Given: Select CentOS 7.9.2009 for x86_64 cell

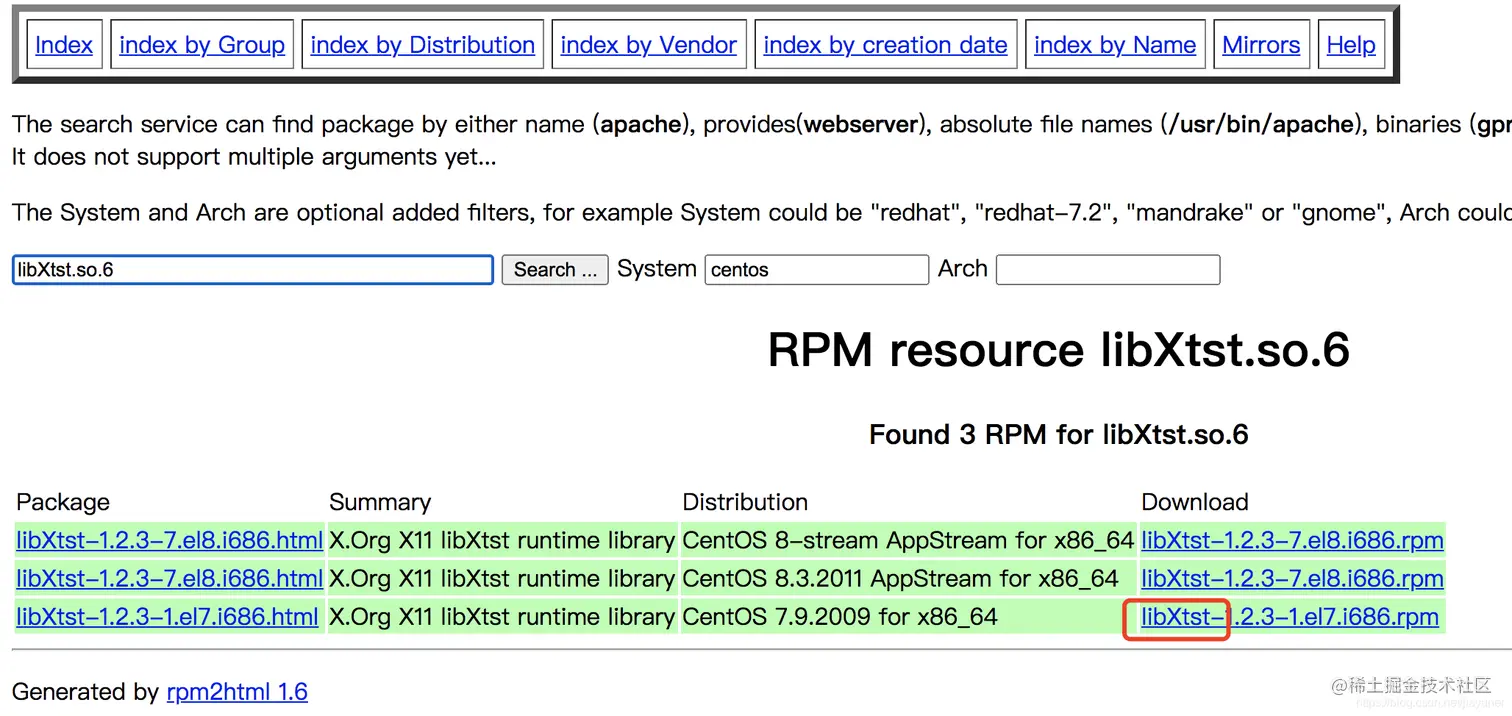Looking at the screenshot, I should (x=907, y=617).
